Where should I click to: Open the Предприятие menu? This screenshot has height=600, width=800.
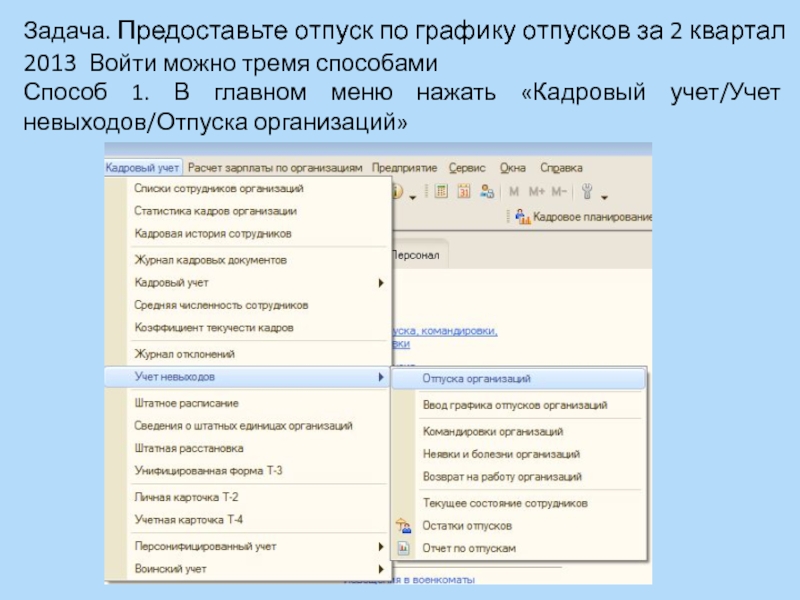tap(404, 167)
